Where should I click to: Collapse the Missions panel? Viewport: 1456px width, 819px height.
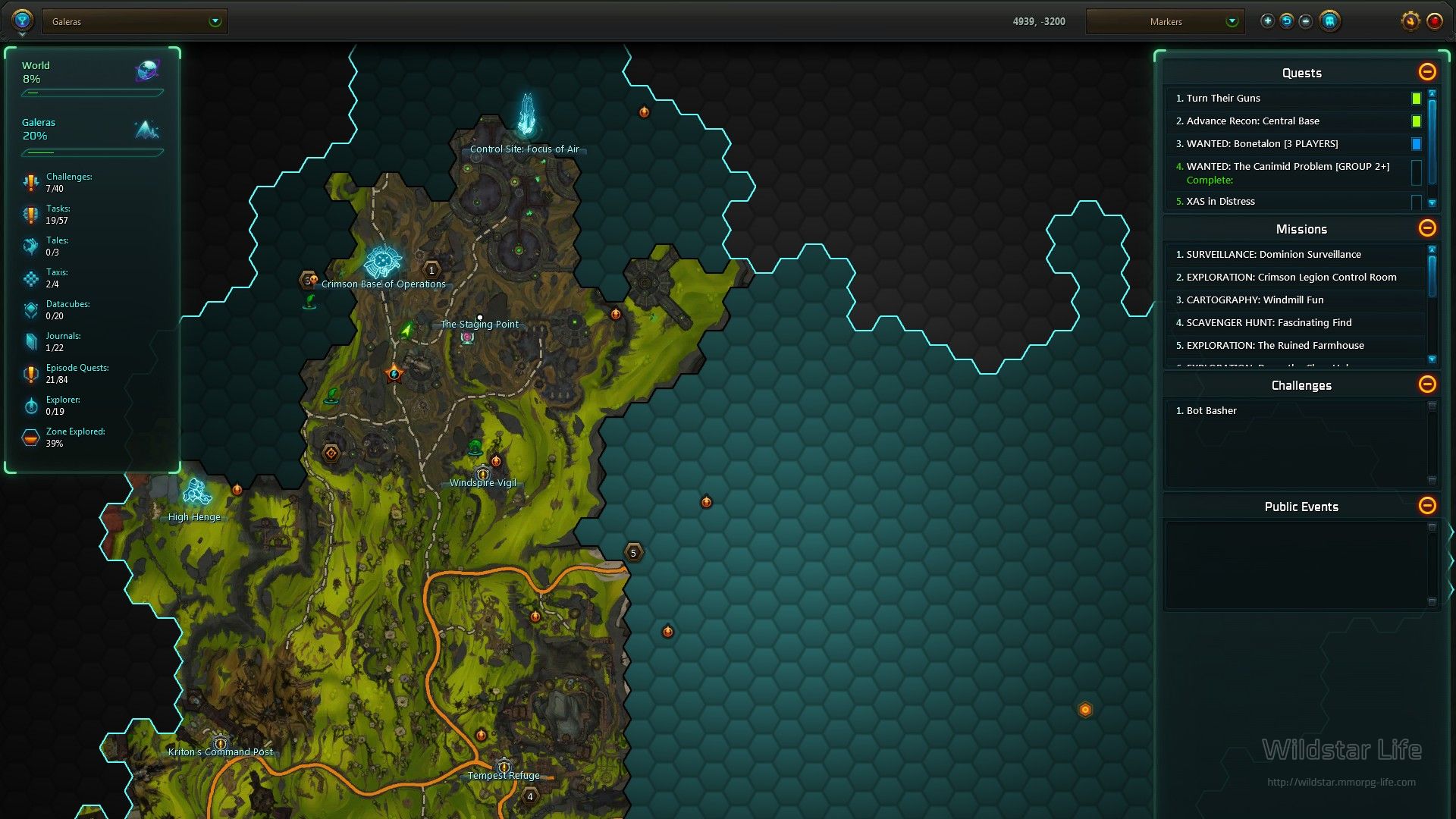pos(1427,228)
